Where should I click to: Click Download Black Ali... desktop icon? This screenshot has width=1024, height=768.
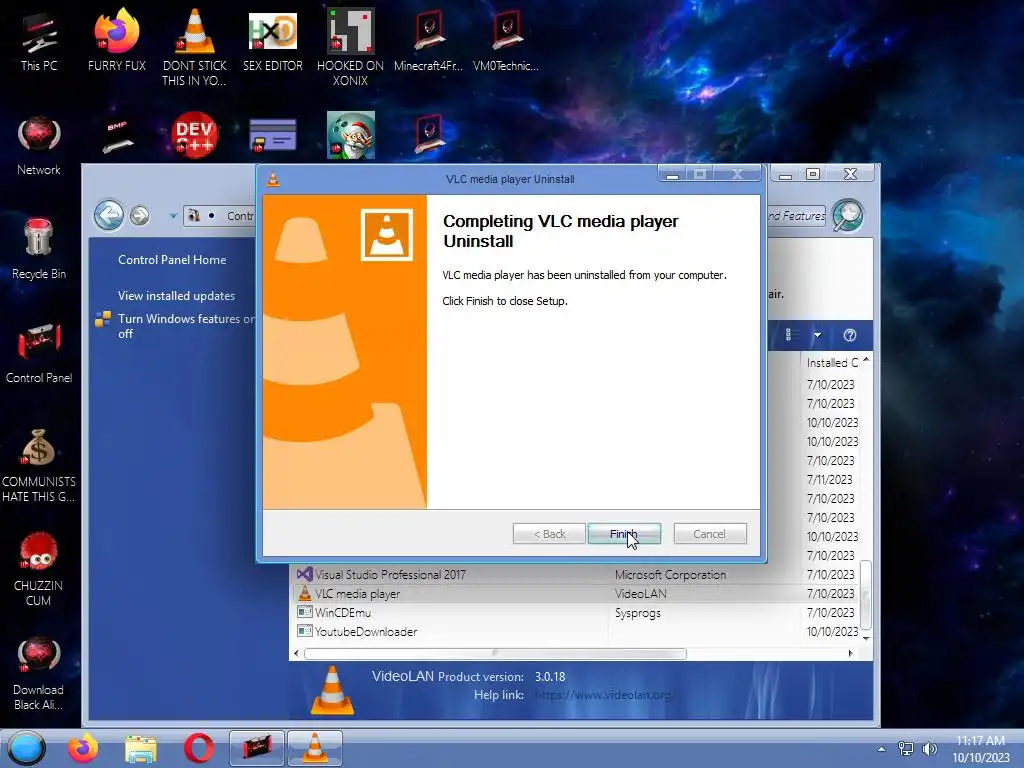[x=39, y=673]
